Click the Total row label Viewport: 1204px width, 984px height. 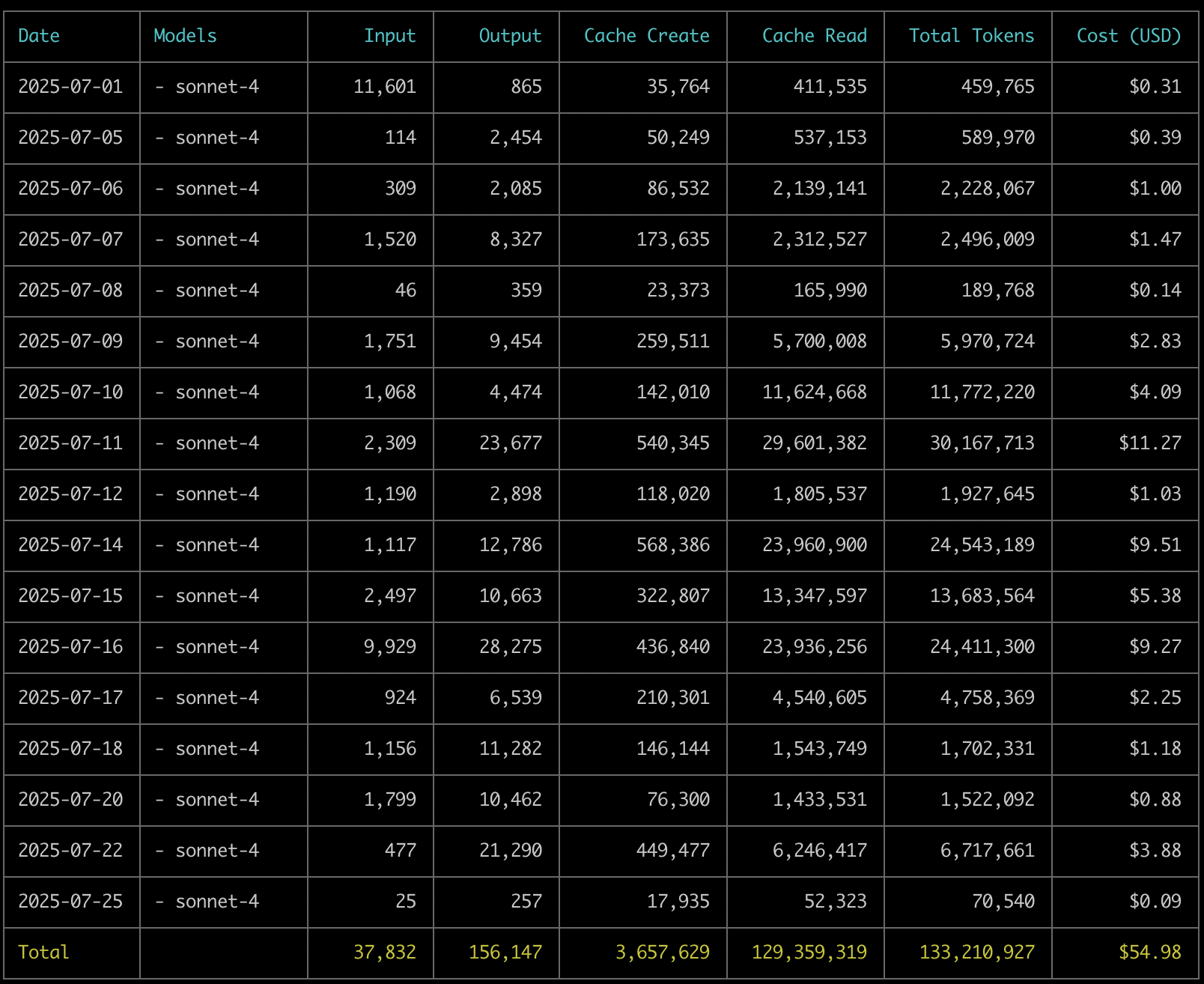(x=43, y=953)
